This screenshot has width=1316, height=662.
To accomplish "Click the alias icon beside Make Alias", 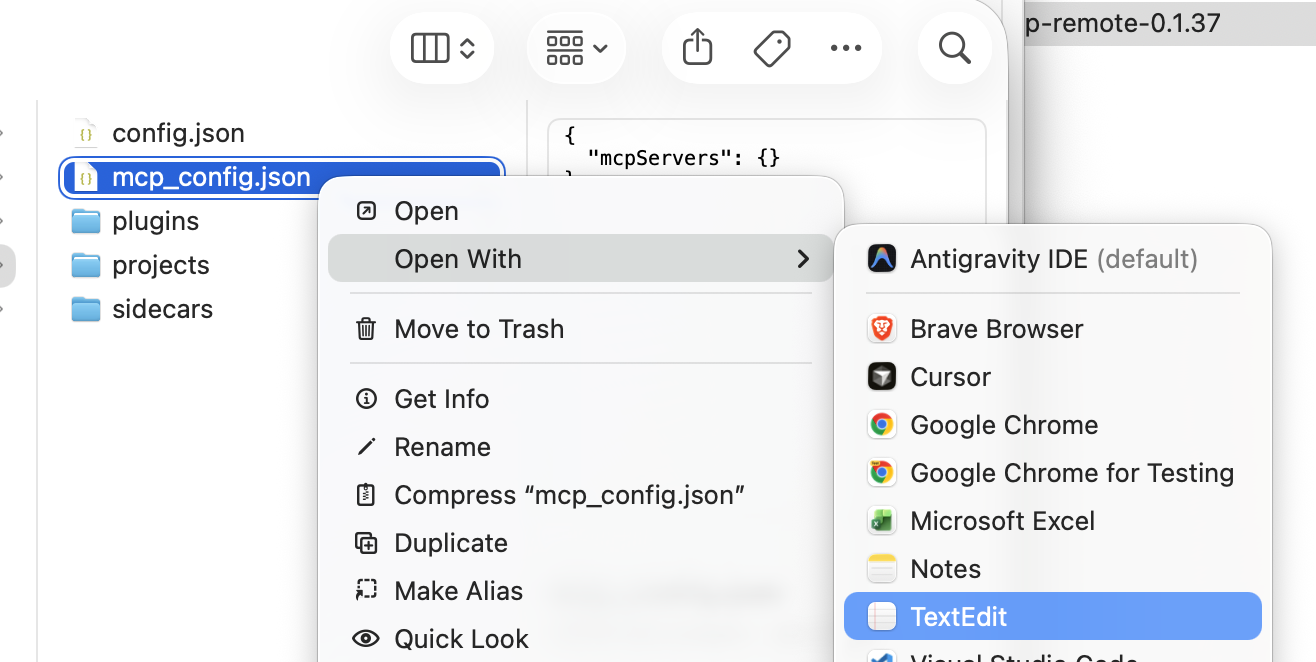I will pos(366,591).
